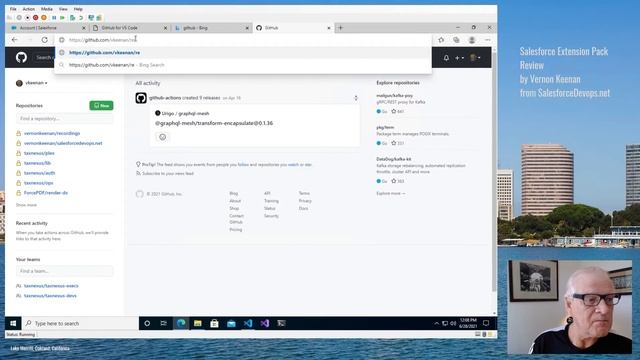Switch to the GitHub for VS Code tab
The height and width of the screenshot is (360, 640).
coord(129,28)
